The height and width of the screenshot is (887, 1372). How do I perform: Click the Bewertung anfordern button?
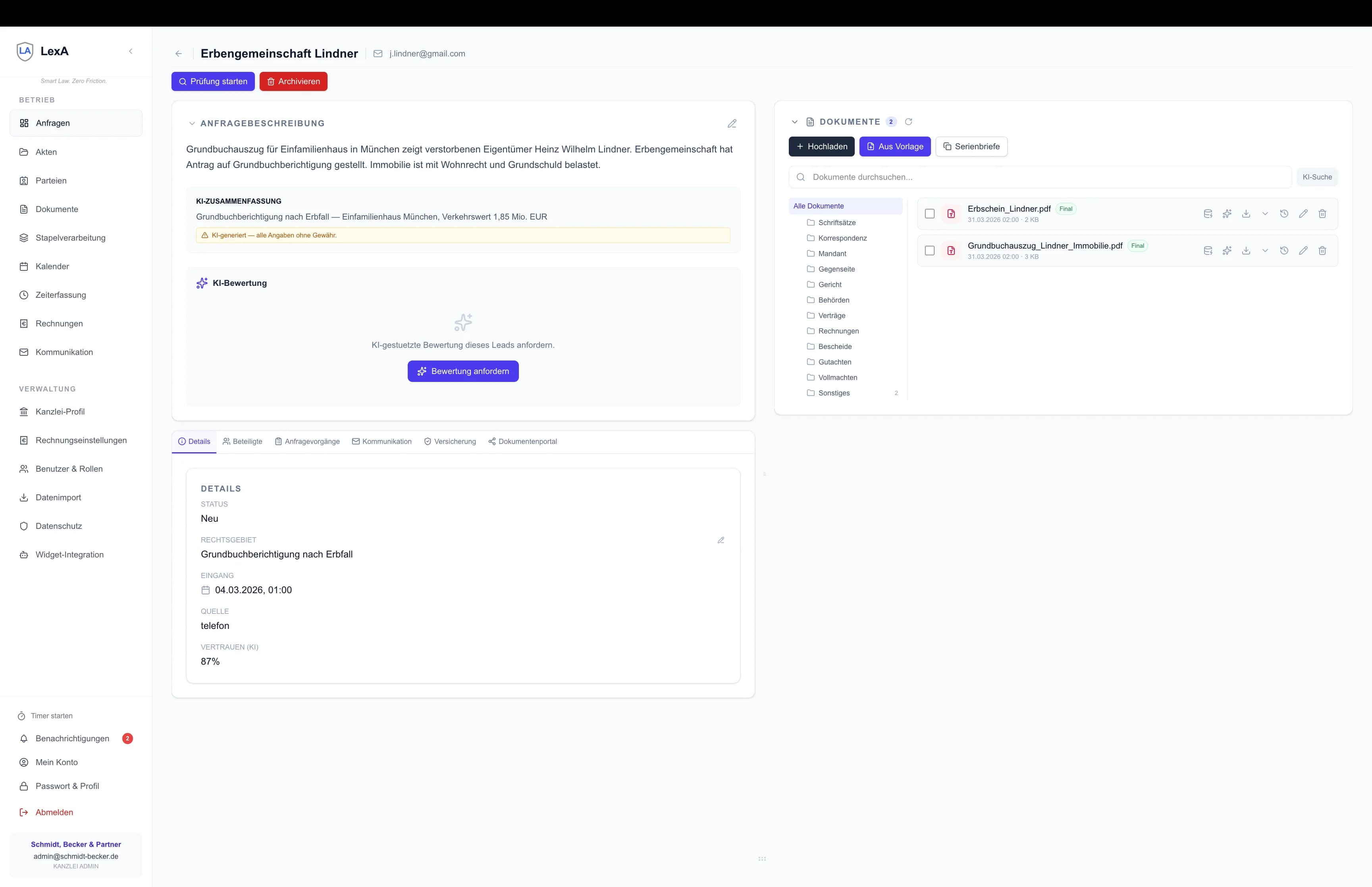(463, 372)
